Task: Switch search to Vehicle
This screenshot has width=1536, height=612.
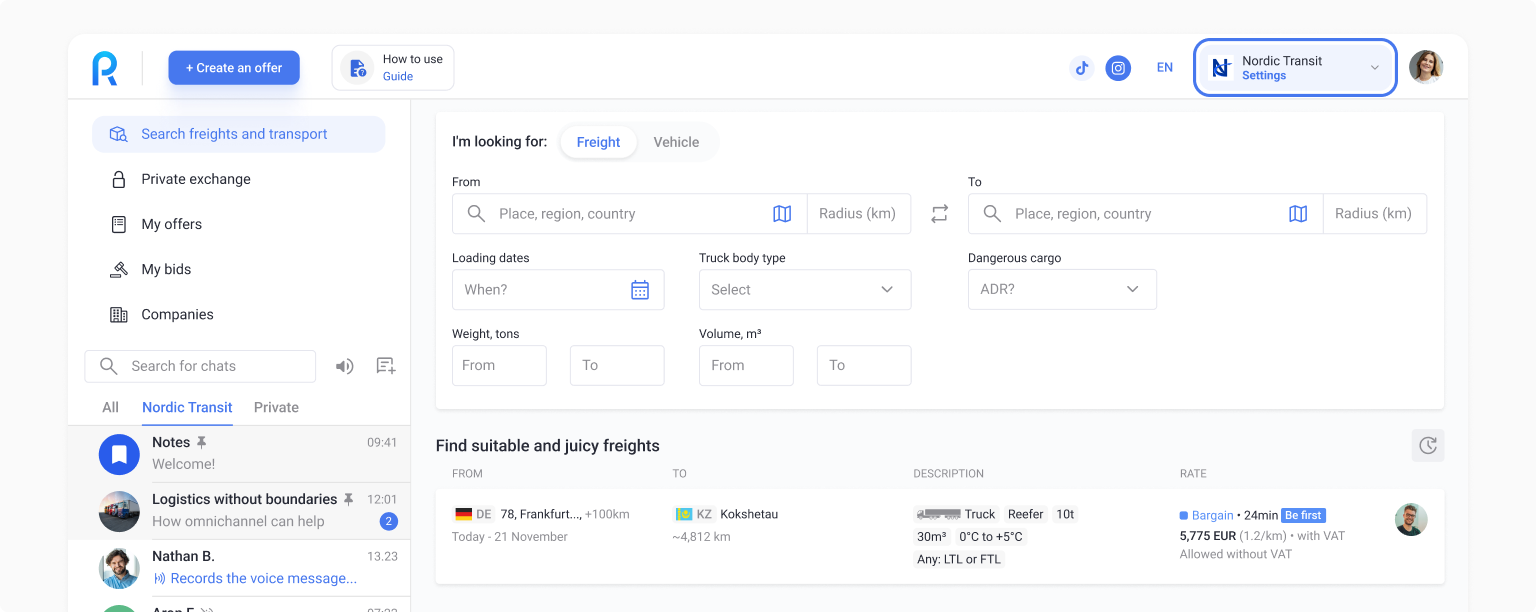Action: pyautogui.click(x=676, y=142)
